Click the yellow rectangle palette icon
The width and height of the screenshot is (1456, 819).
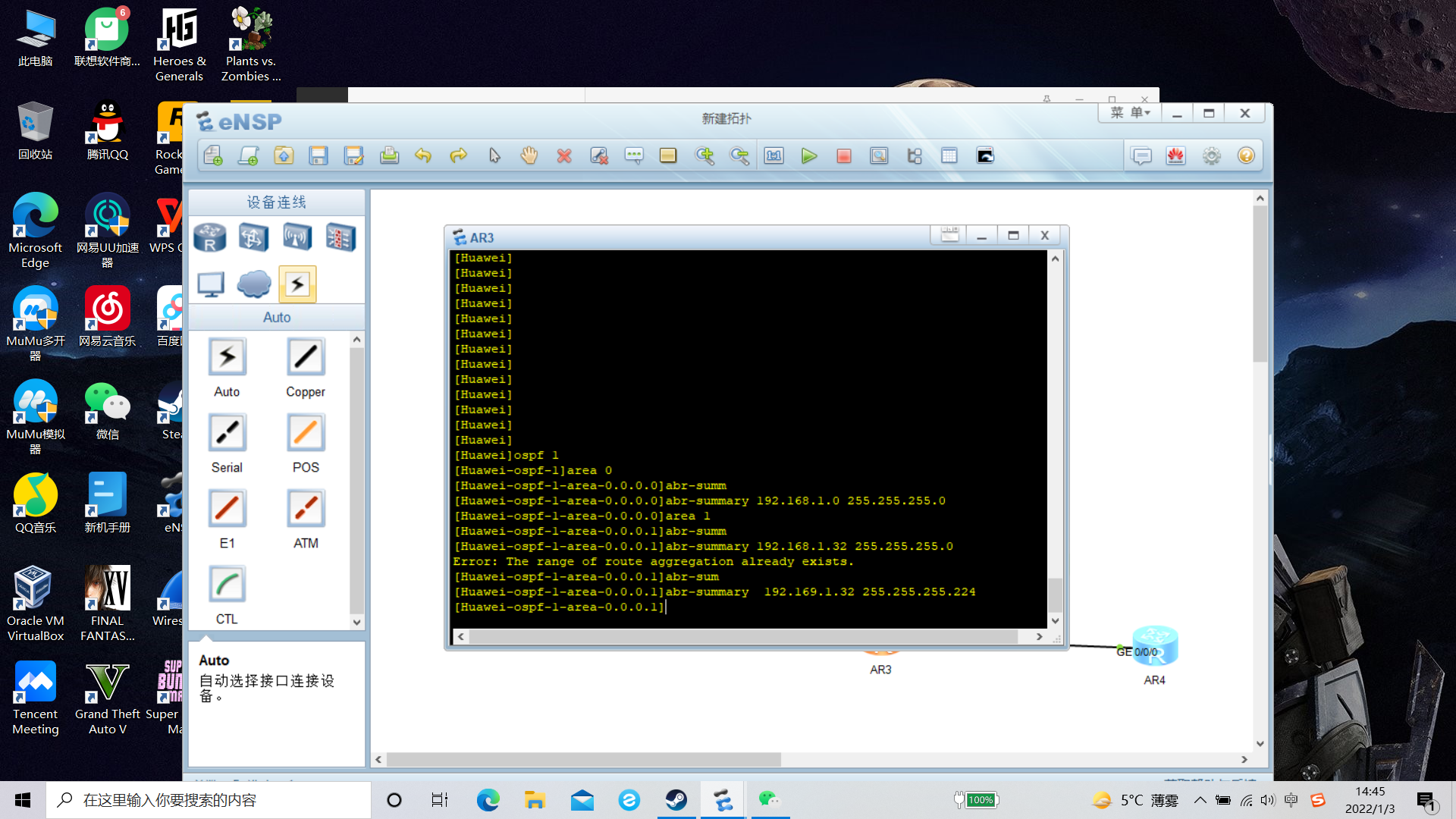click(x=668, y=155)
